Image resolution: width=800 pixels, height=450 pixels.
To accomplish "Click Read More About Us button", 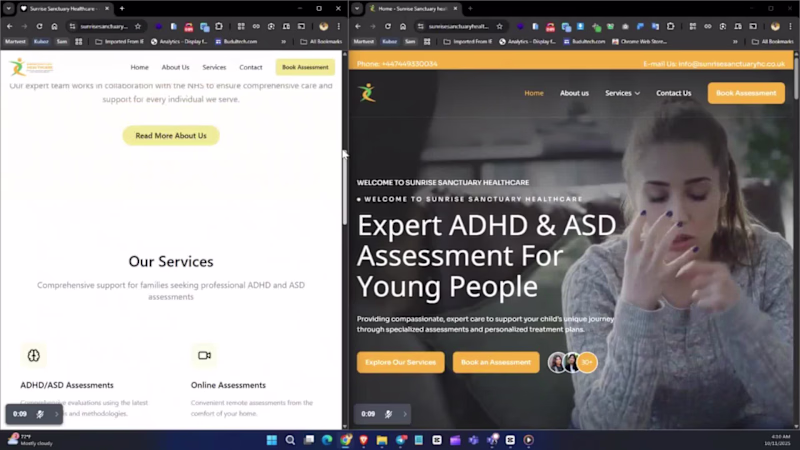I will (x=171, y=136).
